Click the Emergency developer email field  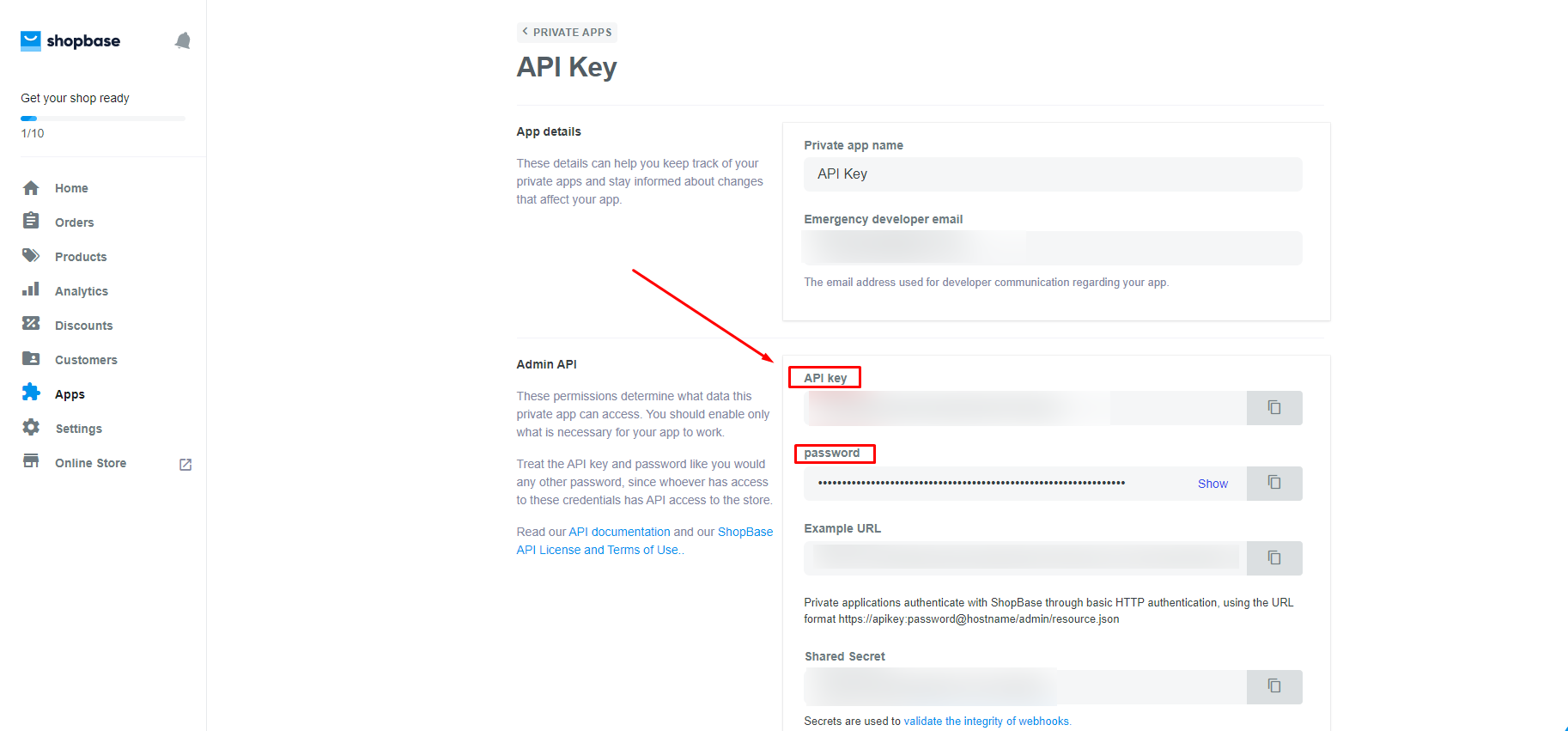click(x=1053, y=248)
